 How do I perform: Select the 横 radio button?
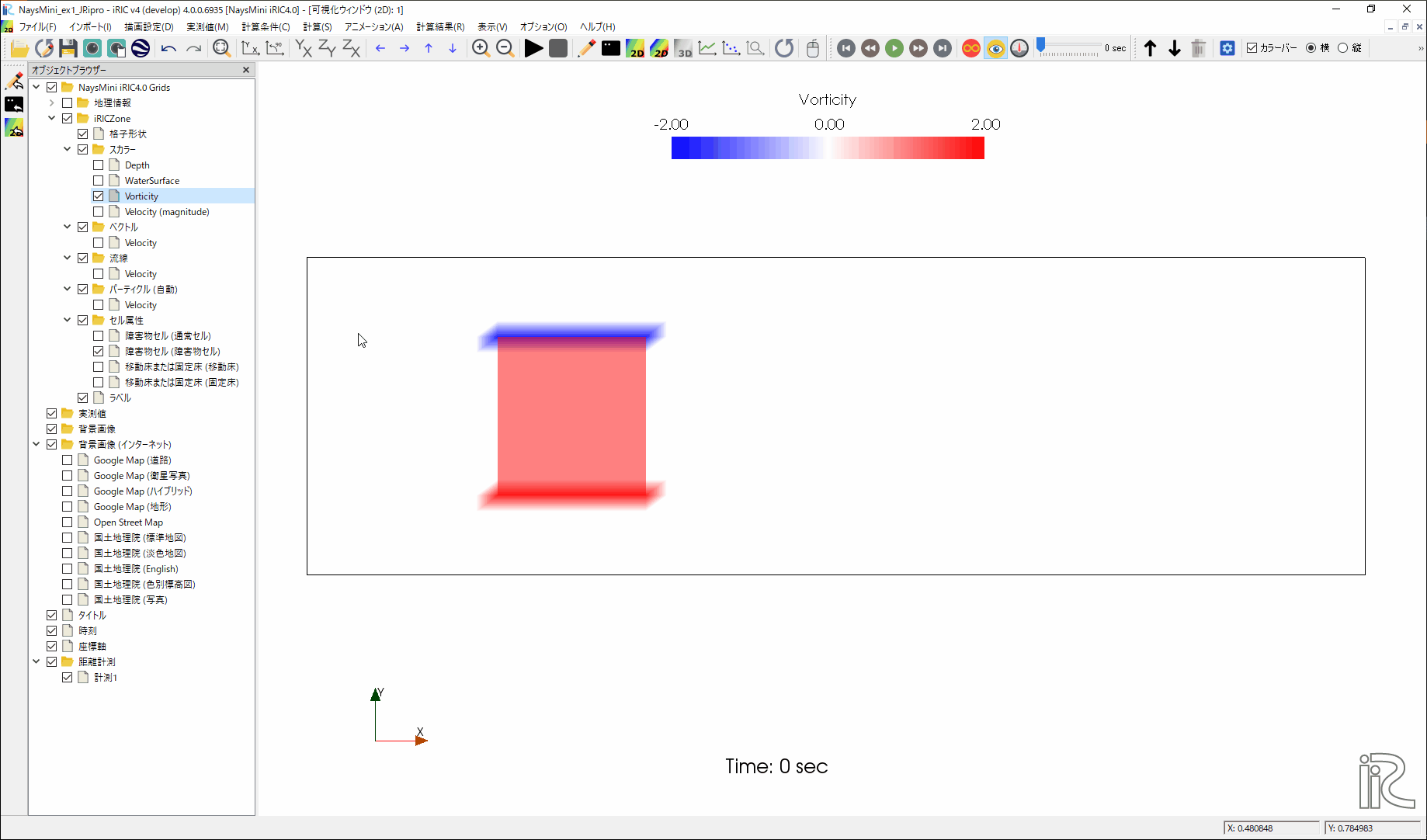pos(1311,48)
